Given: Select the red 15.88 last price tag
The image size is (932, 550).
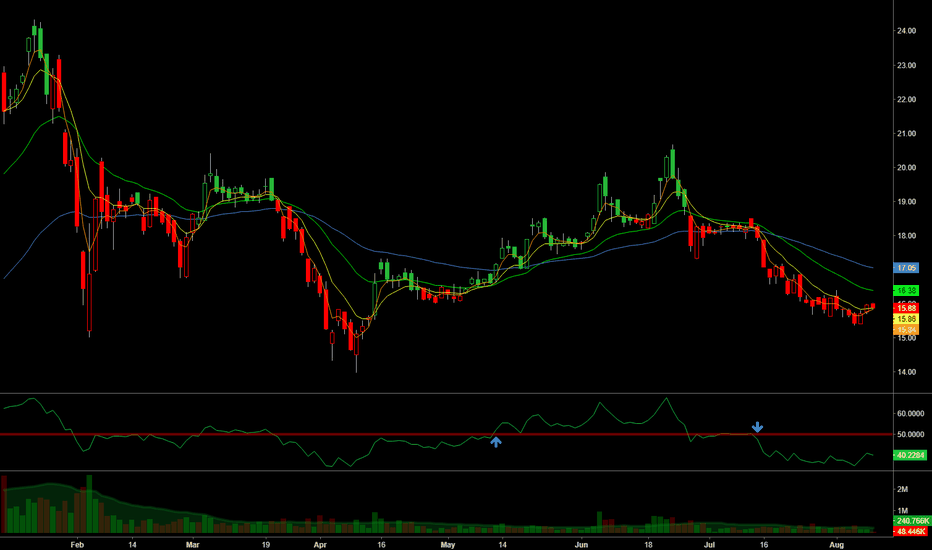Looking at the screenshot, I should tap(906, 308).
